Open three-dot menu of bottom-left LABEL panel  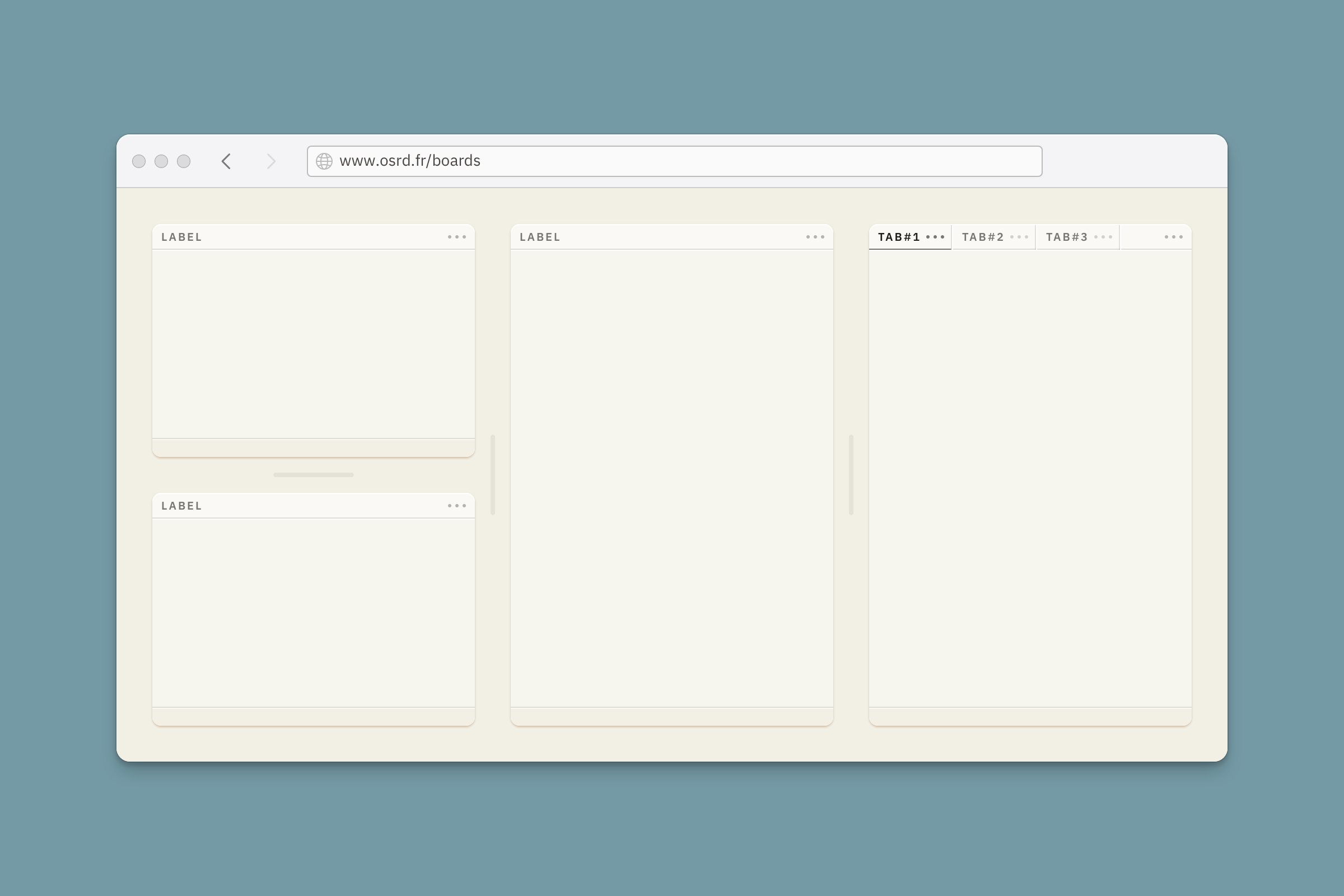[456, 506]
